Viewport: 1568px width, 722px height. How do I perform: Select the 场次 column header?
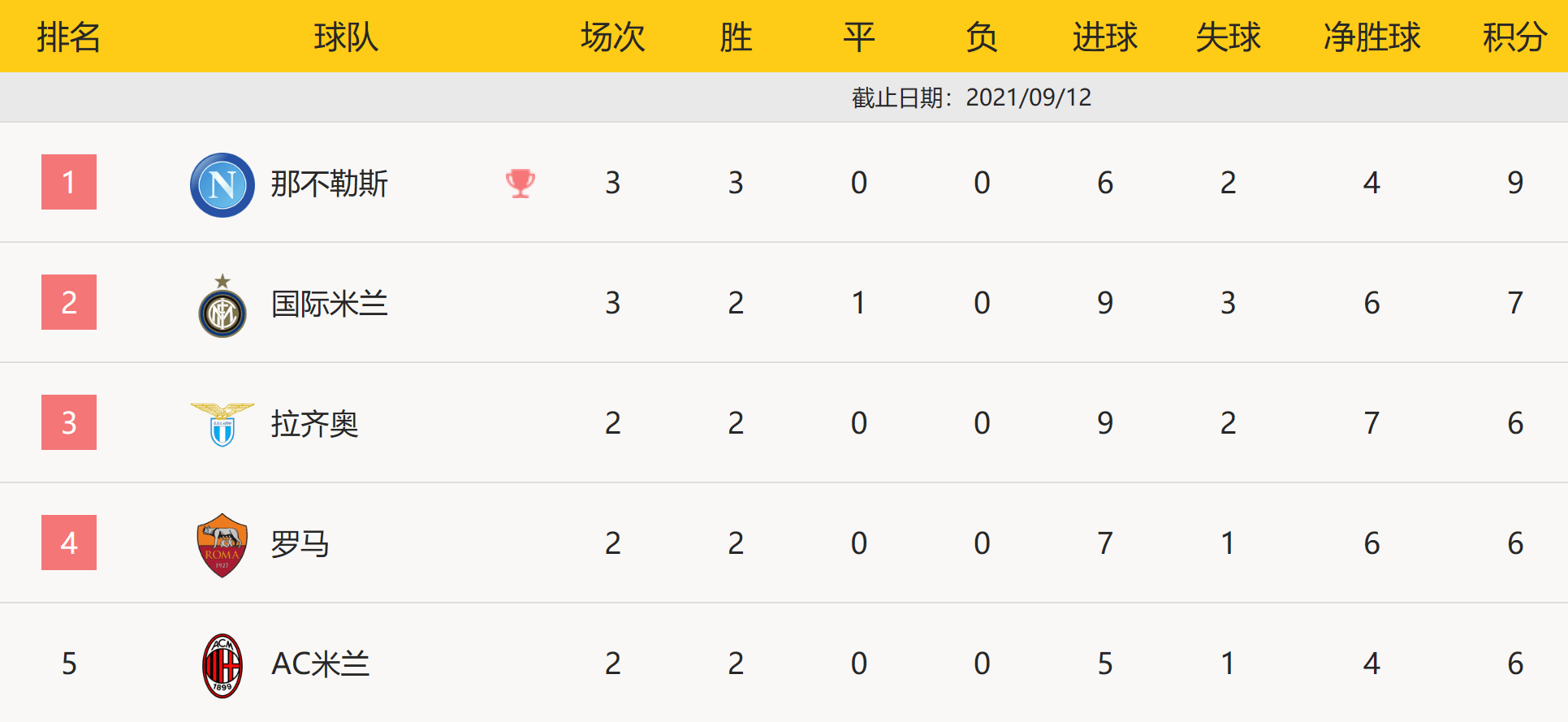tap(612, 37)
